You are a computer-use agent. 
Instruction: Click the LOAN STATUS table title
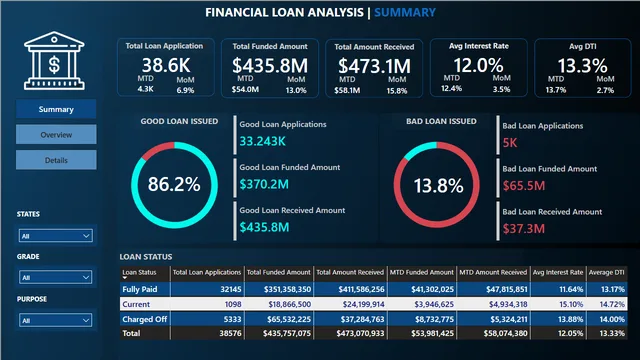pyautogui.click(x=146, y=257)
